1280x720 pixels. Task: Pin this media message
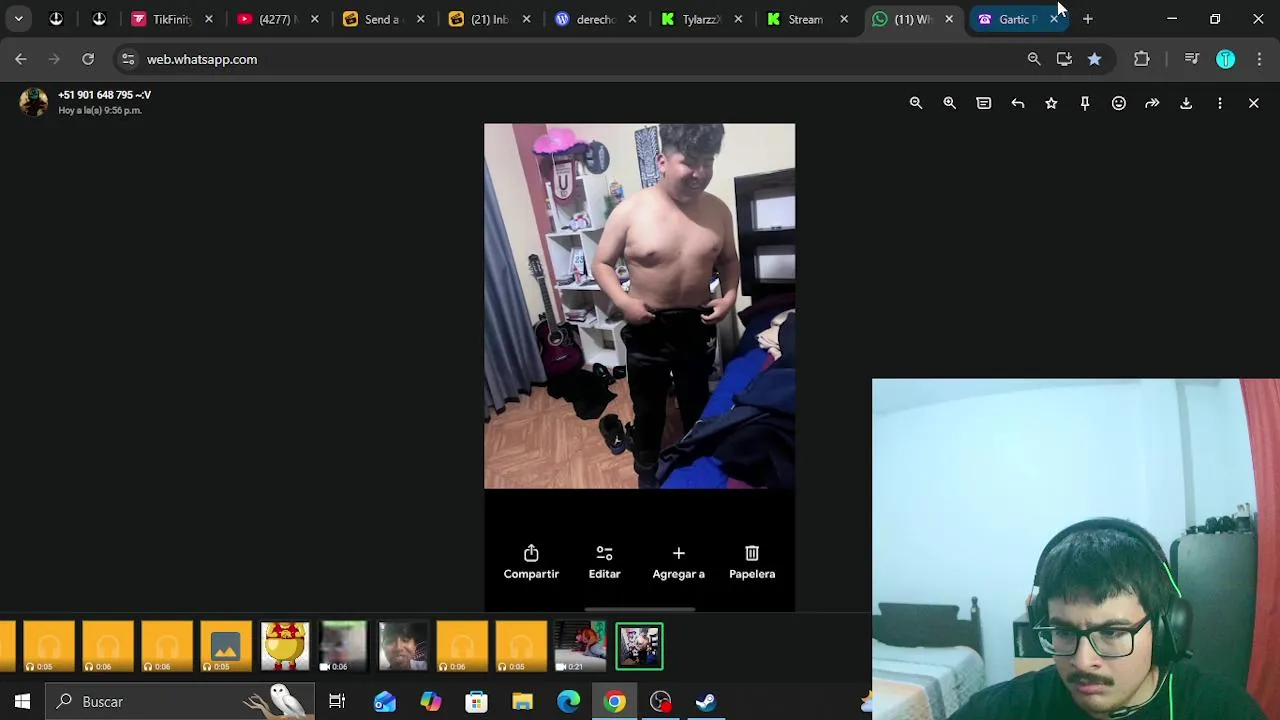[1085, 103]
